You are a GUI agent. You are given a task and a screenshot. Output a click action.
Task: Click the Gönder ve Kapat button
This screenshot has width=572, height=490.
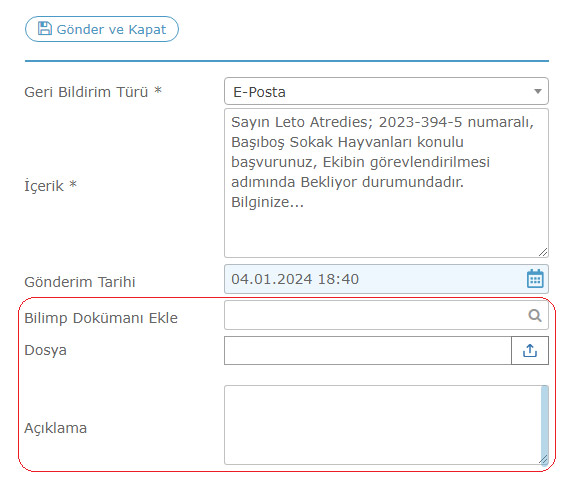102,29
